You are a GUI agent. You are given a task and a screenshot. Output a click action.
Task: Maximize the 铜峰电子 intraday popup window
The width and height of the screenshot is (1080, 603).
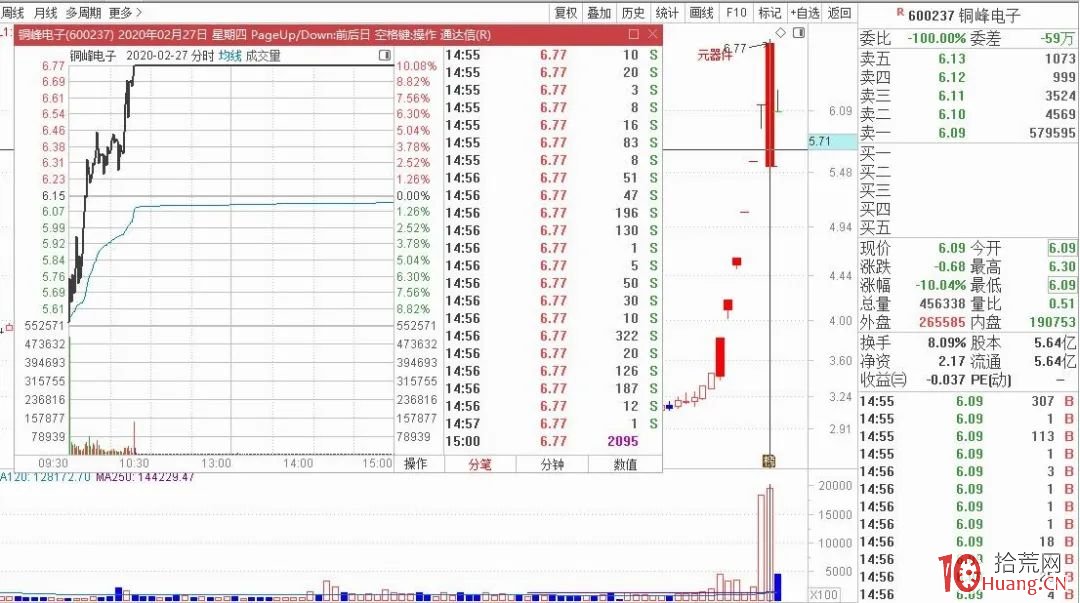click(634, 34)
